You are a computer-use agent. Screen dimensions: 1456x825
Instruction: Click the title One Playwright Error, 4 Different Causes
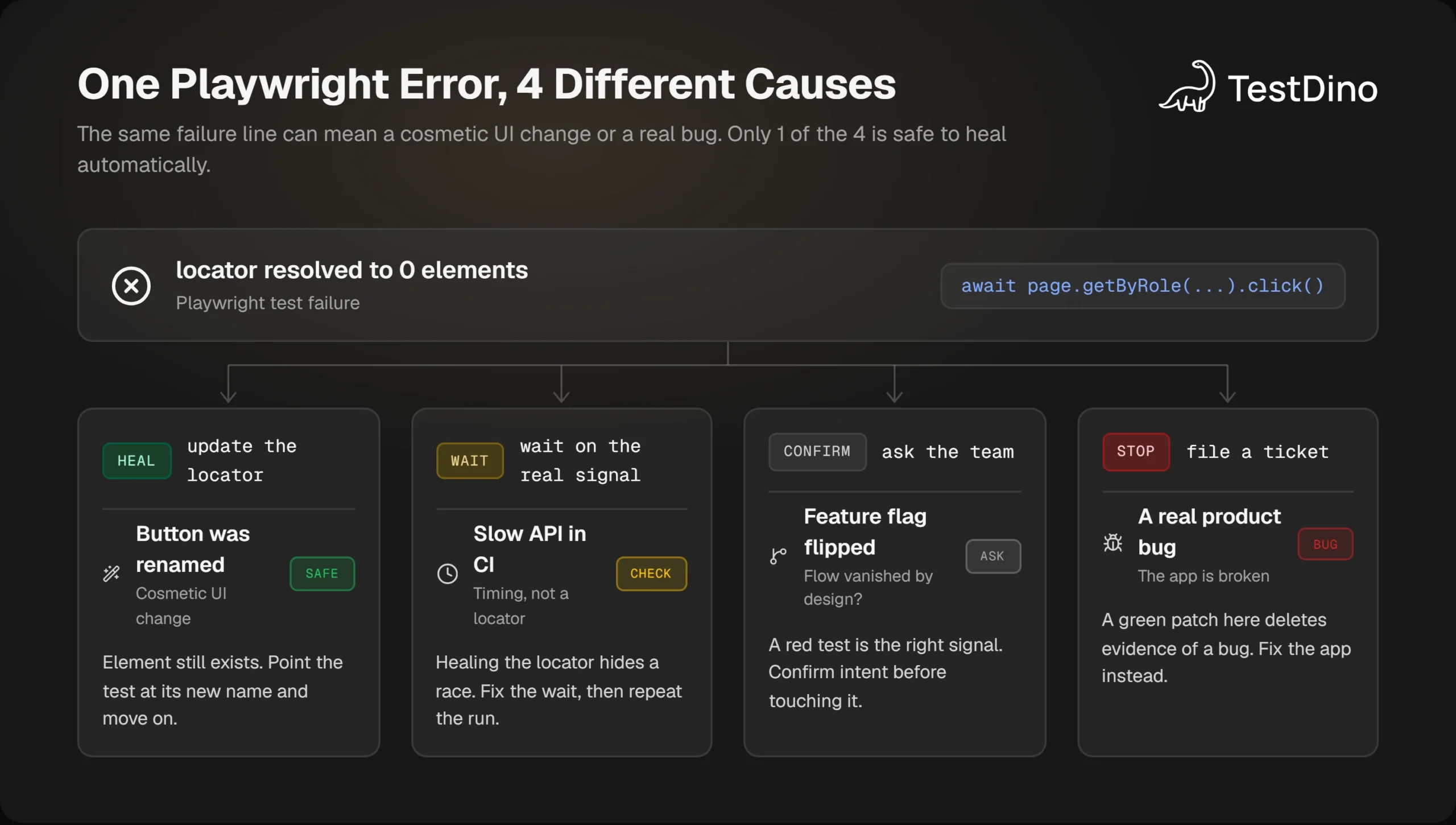pos(486,84)
